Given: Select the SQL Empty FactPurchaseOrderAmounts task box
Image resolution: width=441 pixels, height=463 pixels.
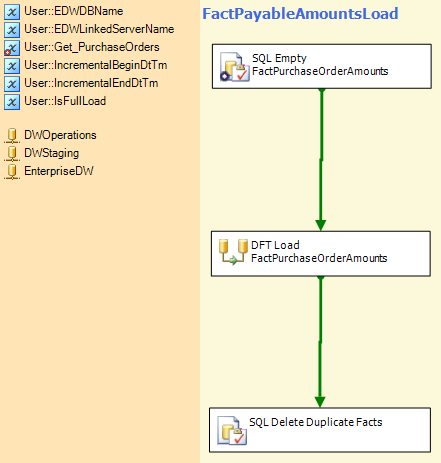Looking at the screenshot, I should (322, 66).
